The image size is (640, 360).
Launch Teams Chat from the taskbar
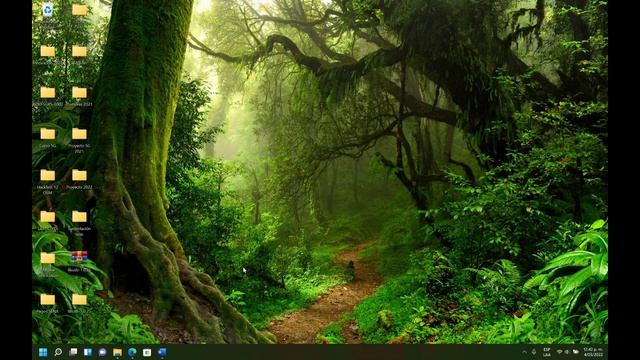coord(102,352)
